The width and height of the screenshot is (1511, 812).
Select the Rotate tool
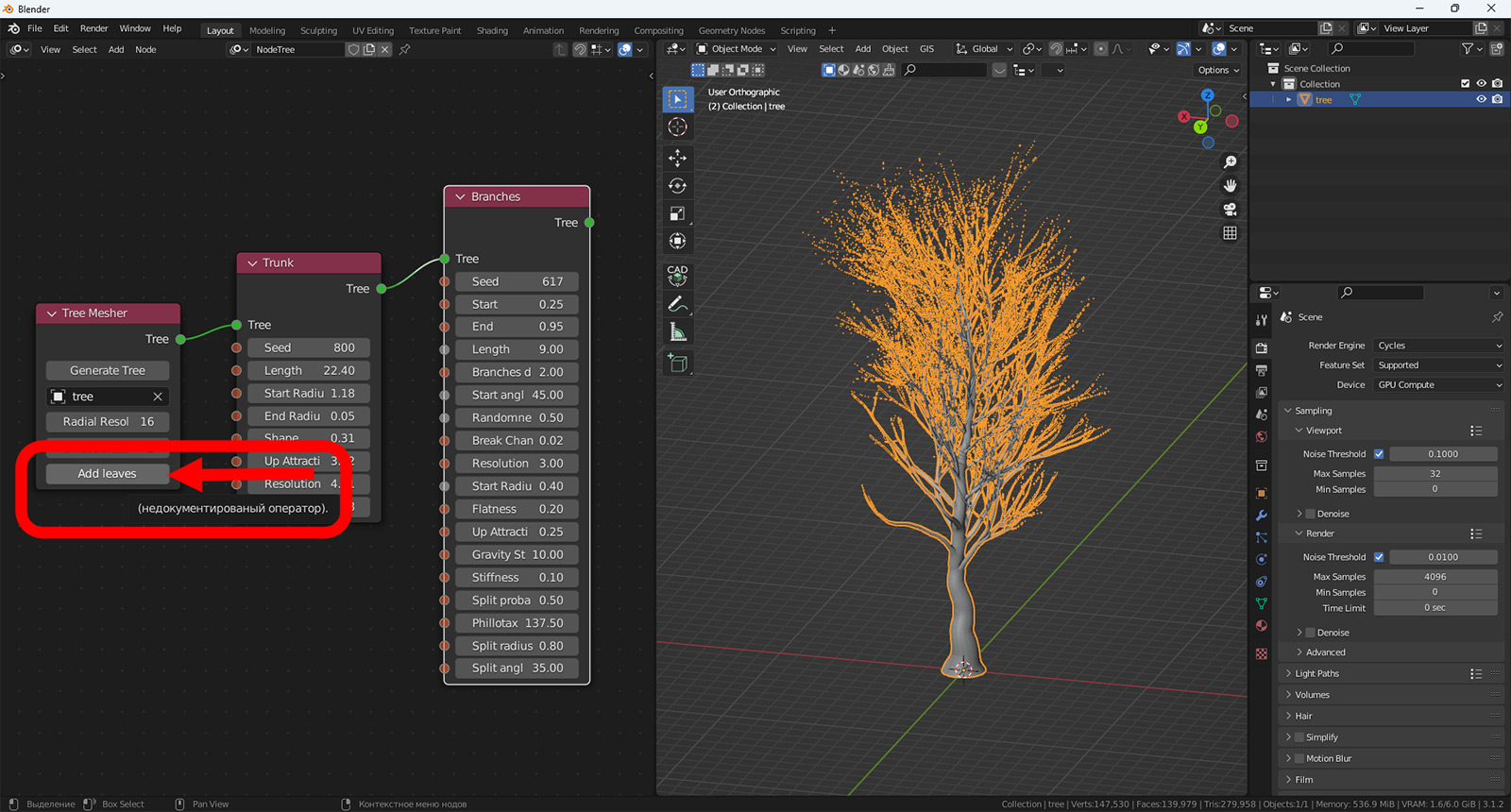(677, 186)
